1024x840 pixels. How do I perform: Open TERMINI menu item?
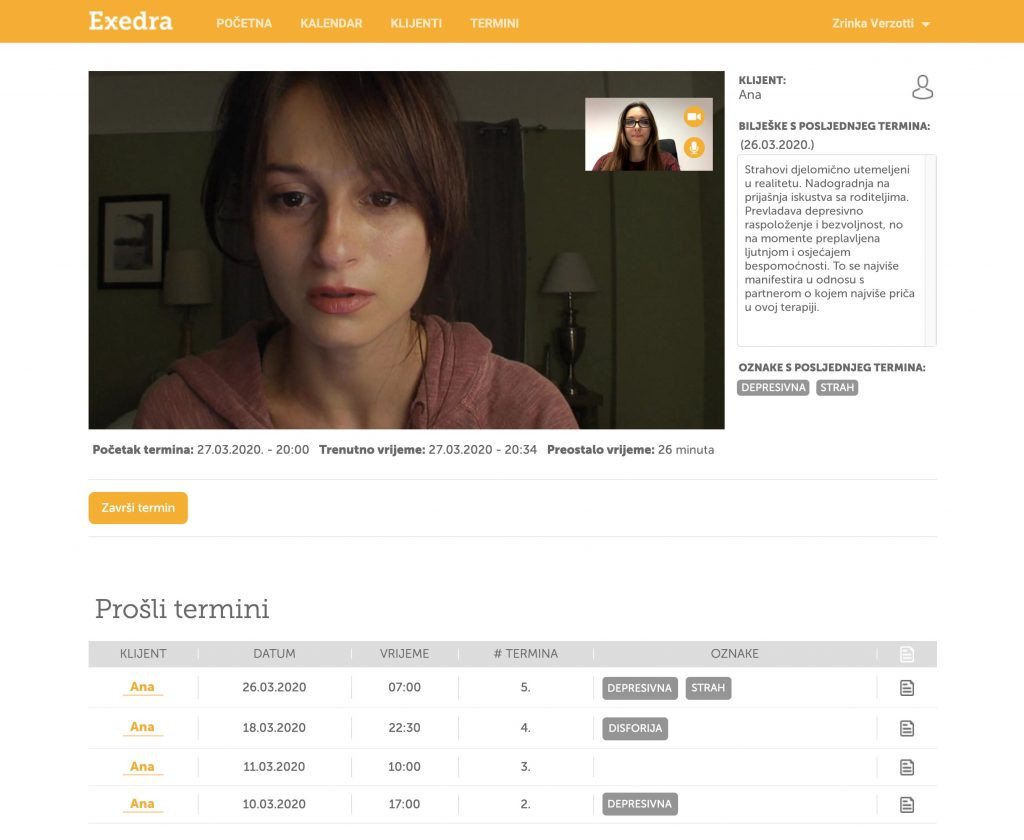(x=494, y=24)
